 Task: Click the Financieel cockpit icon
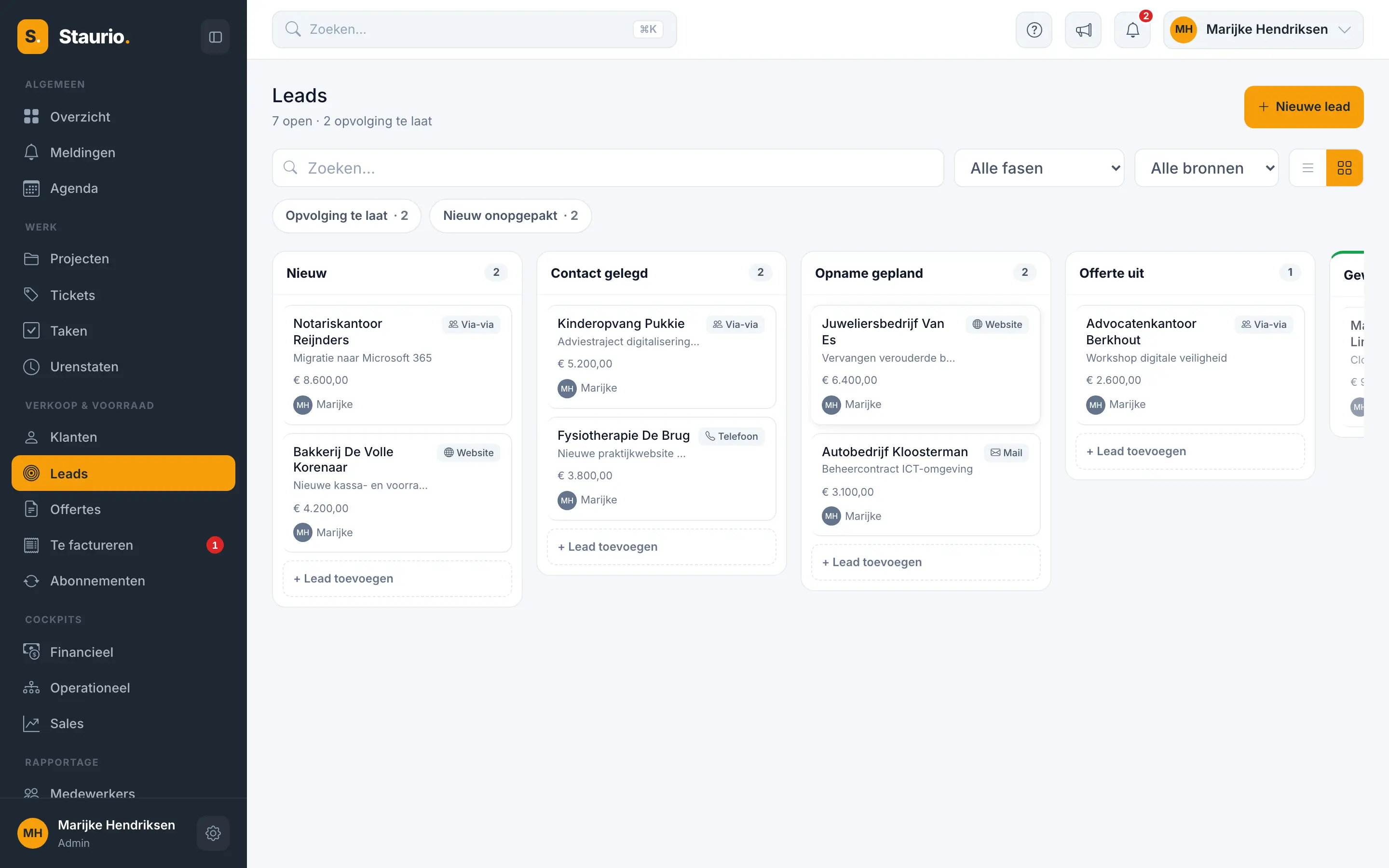(31, 652)
